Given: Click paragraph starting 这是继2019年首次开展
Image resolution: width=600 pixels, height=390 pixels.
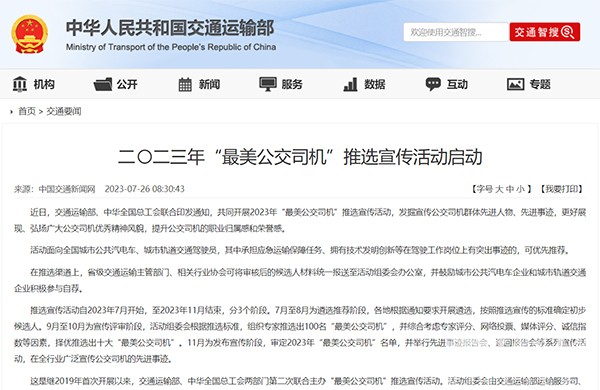Looking at the screenshot, I should [306, 381].
